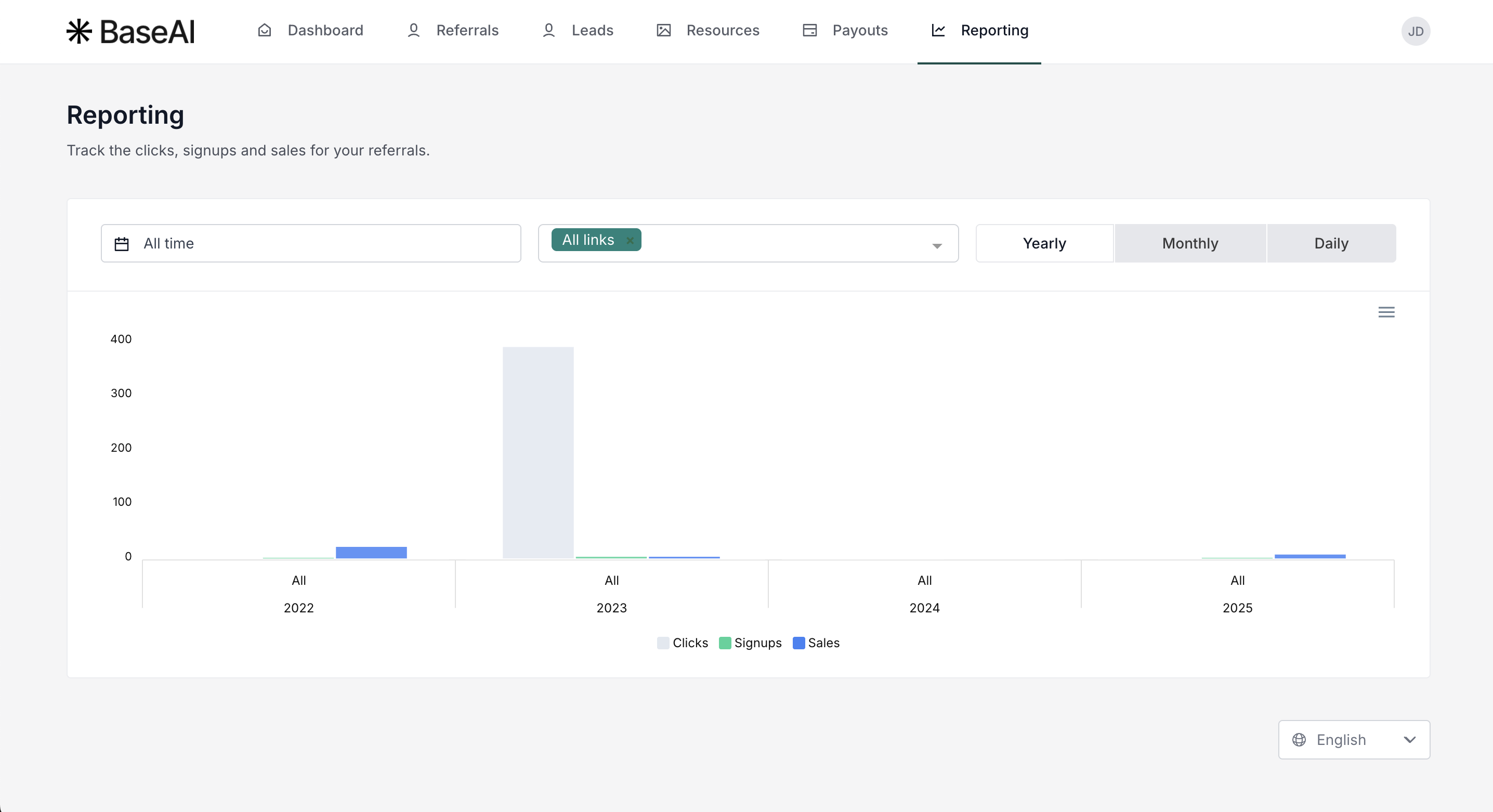Expand the links filter dropdown arrow

[x=937, y=246]
